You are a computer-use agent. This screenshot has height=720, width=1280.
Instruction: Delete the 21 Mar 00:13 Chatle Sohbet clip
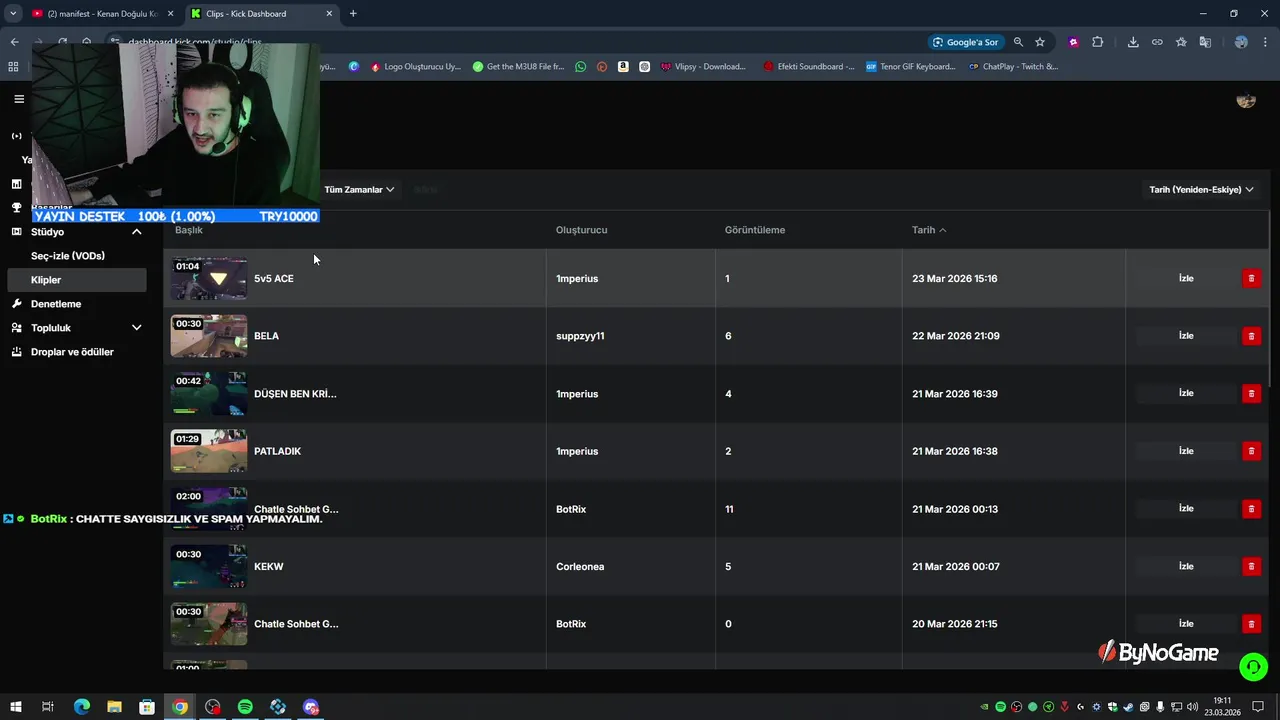[x=1251, y=509]
